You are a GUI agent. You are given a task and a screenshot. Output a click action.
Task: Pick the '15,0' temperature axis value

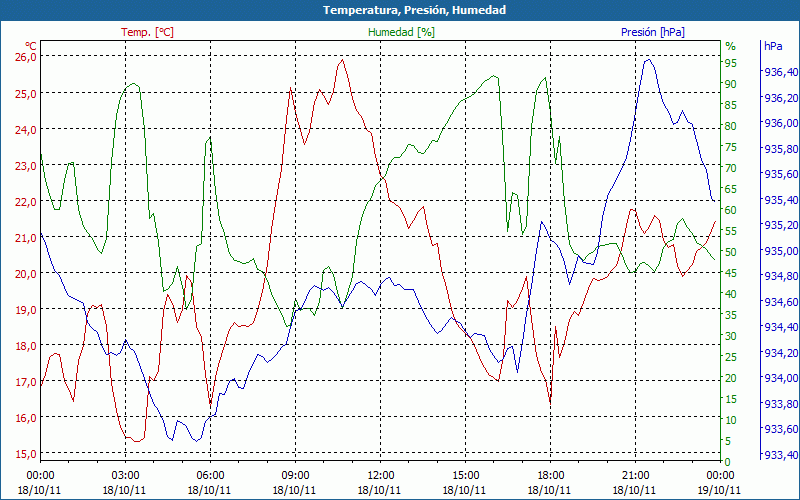pos(27,454)
